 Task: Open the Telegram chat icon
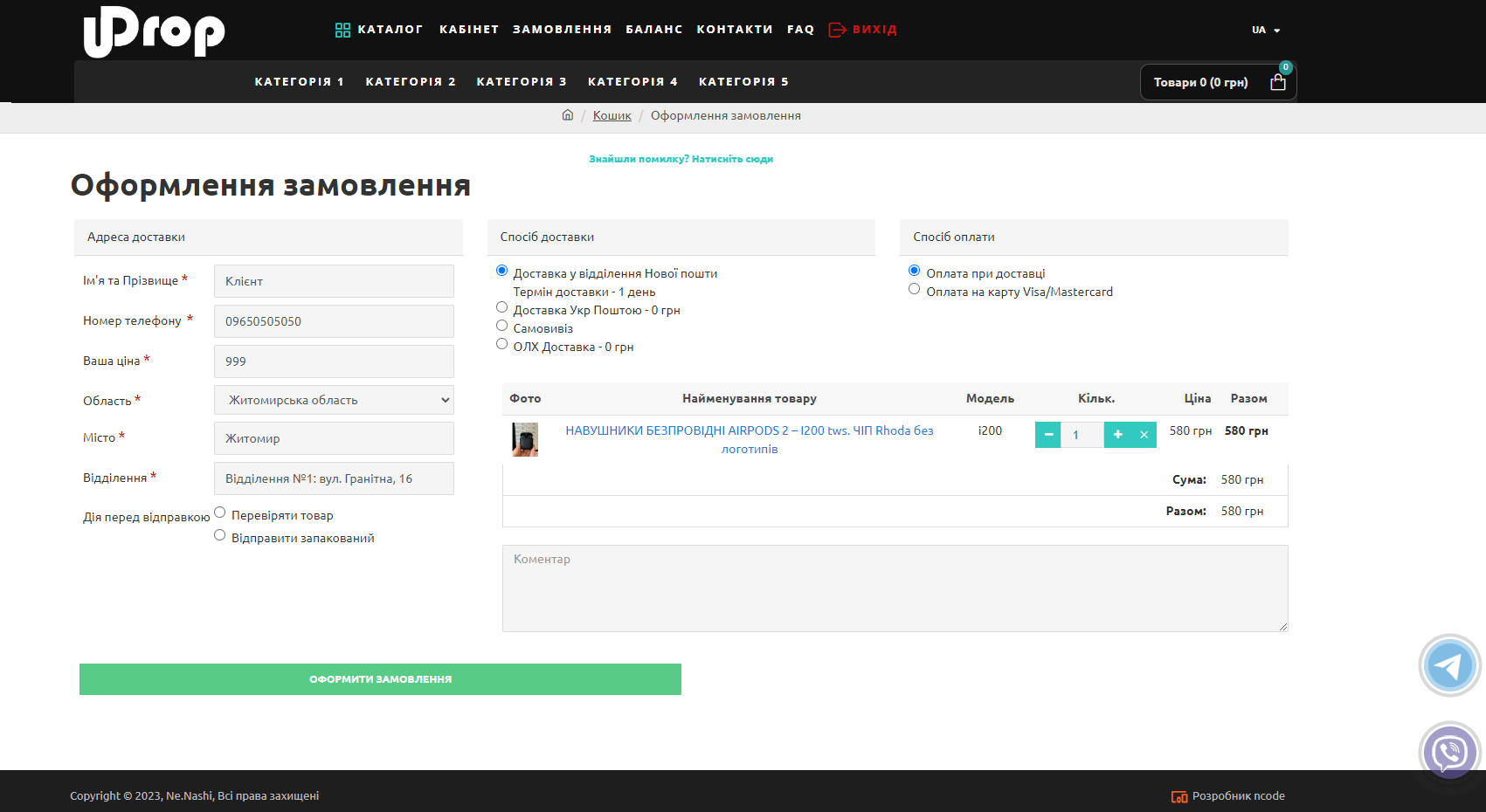[x=1449, y=666]
